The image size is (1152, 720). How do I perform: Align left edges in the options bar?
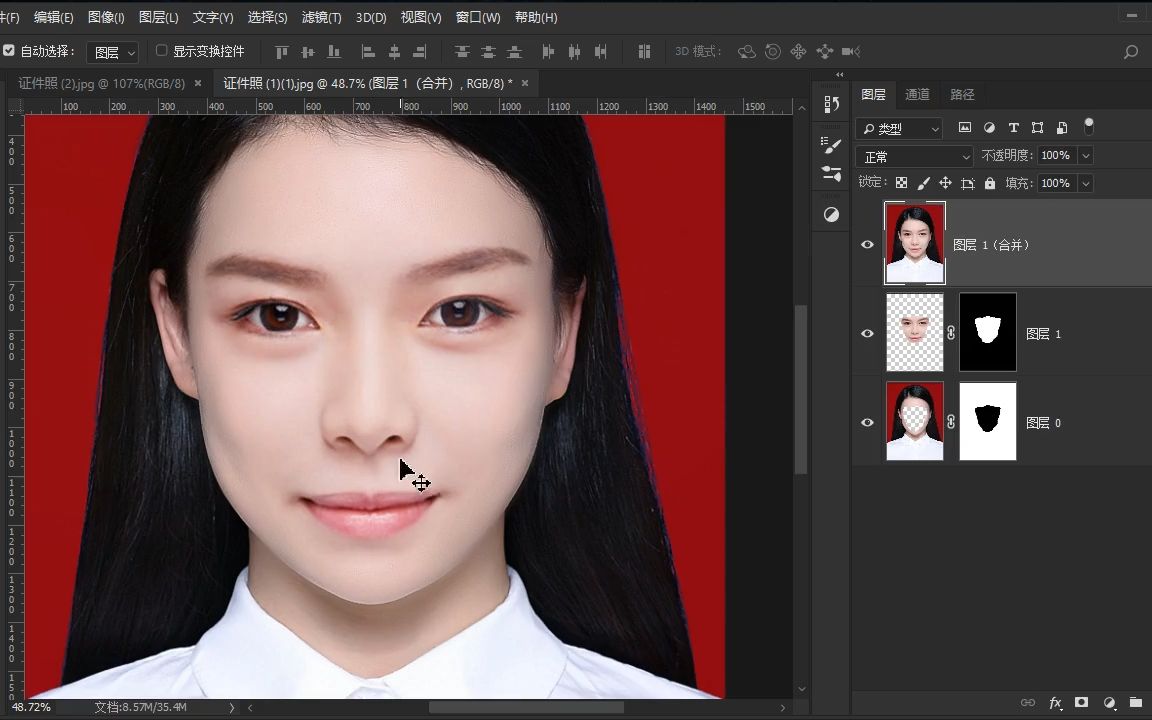click(368, 51)
